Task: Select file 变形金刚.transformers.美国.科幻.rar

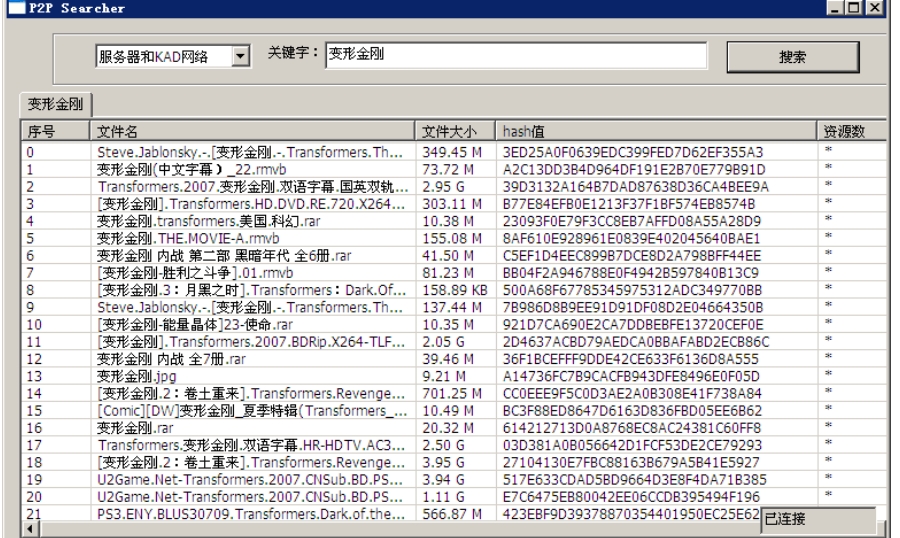Action: [209, 221]
